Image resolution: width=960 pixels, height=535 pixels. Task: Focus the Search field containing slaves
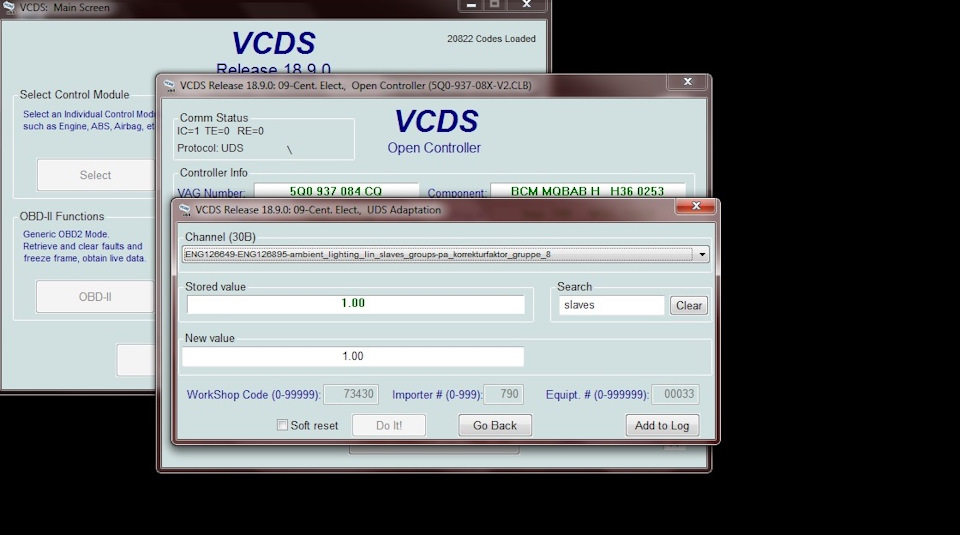coord(611,305)
